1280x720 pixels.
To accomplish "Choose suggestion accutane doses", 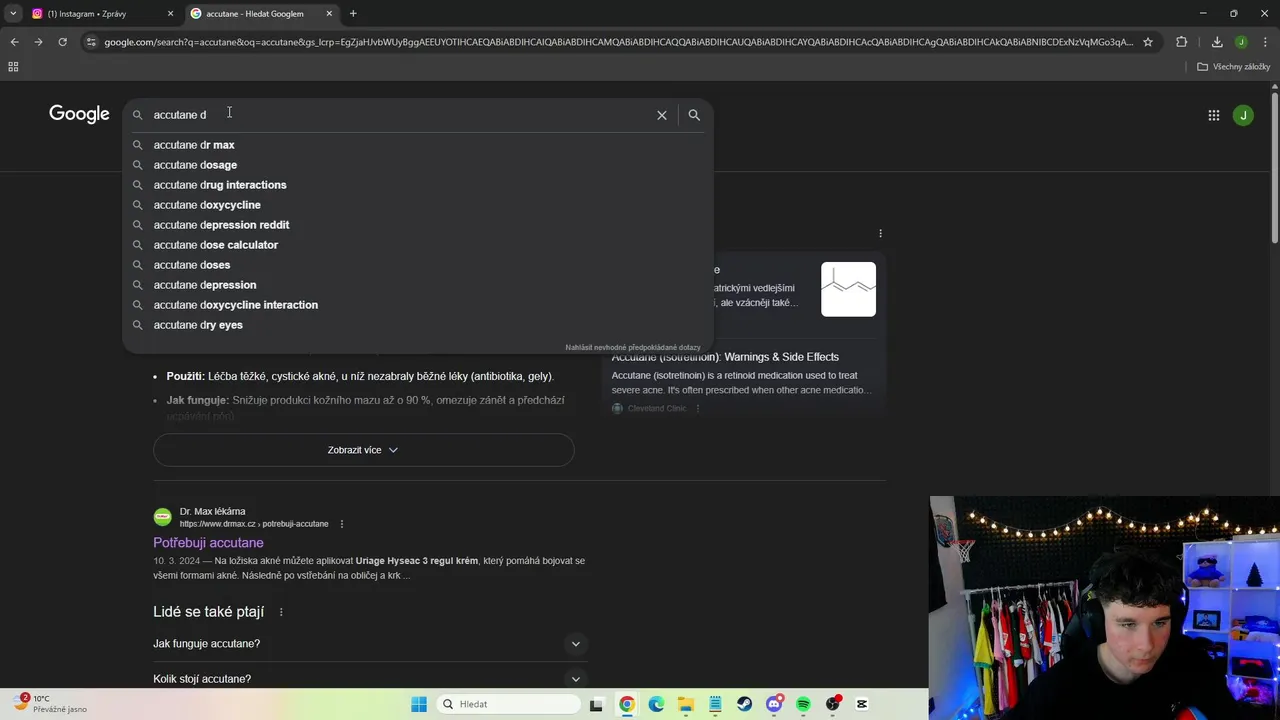I will point(192,265).
